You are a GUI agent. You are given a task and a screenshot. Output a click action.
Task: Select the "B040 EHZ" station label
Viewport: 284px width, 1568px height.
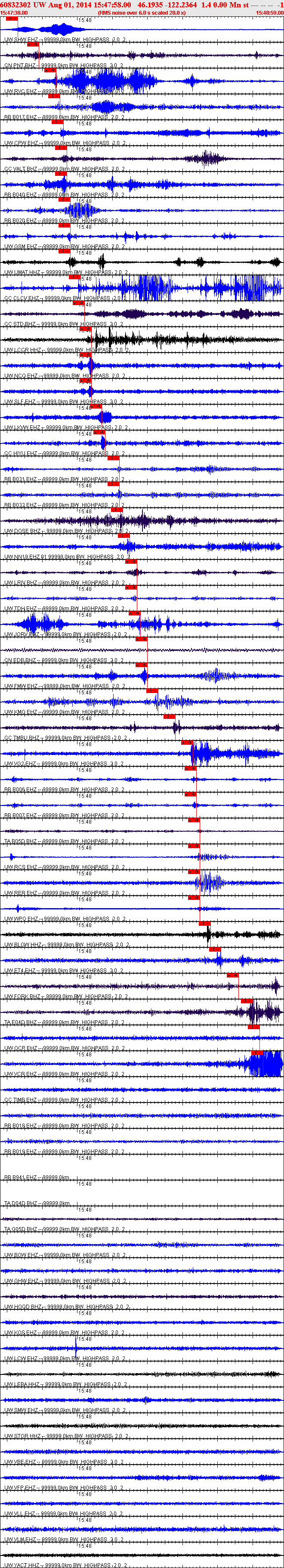coord(25,195)
